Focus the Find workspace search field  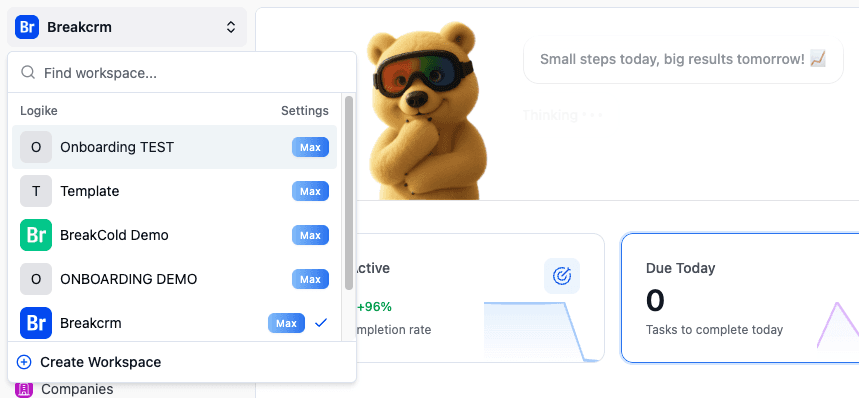coord(182,73)
